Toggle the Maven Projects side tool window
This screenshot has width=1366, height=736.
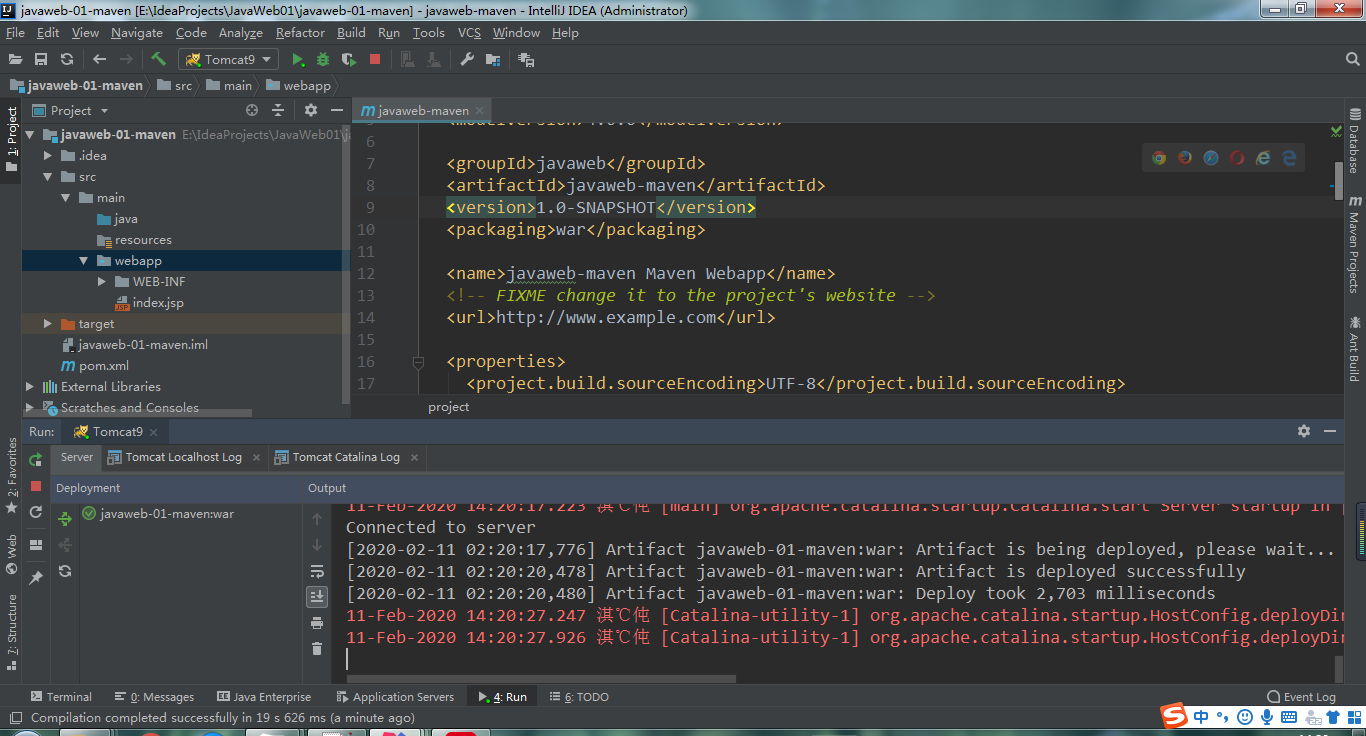[1354, 244]
